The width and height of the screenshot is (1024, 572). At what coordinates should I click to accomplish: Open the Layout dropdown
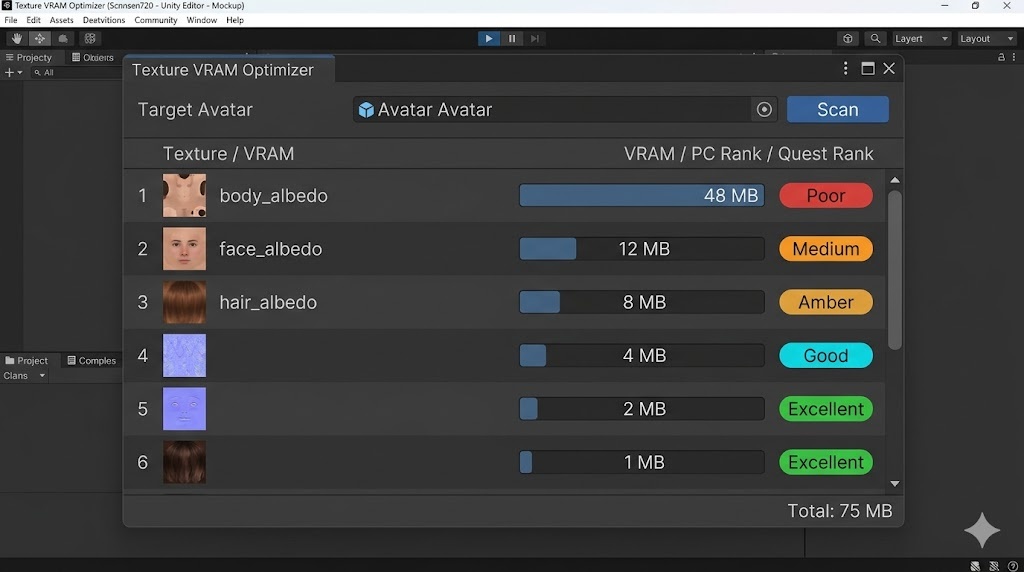pos(987,39)
